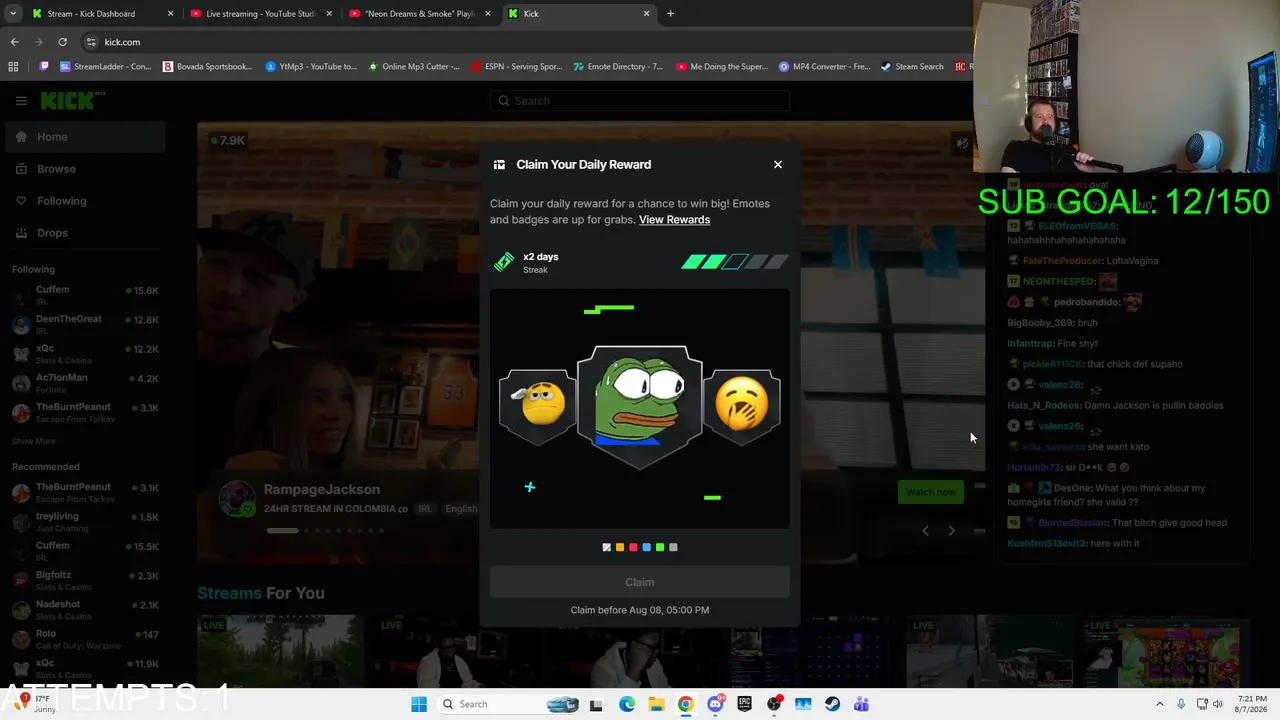Open the Me Doing the Super bookmark
This screenshot has height=720, width=1280.
722,67
